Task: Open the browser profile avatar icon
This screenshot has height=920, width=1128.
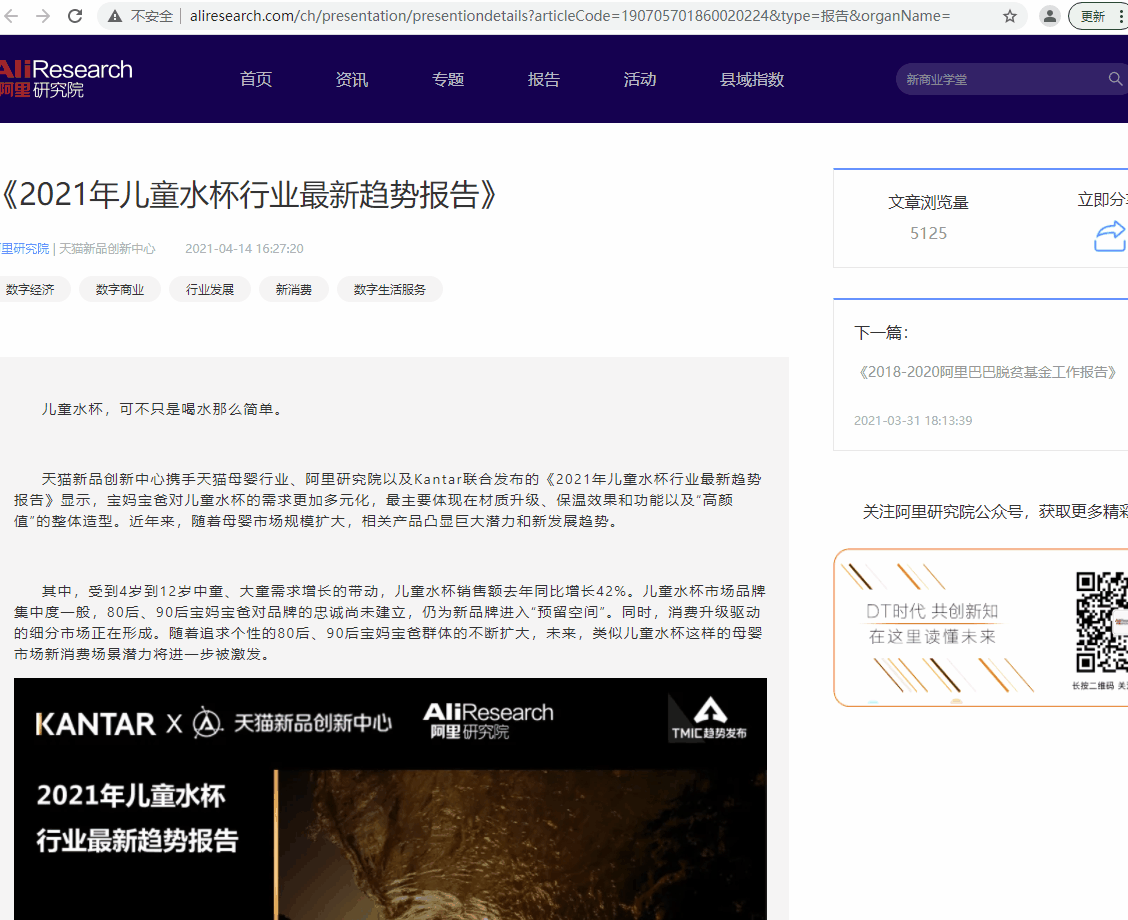Action: 1050,16
